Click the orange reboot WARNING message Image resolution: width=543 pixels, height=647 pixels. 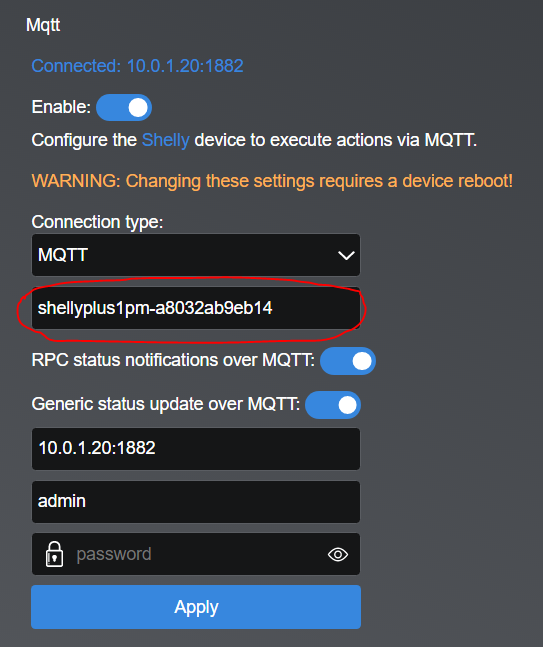(x=272, y=181)
